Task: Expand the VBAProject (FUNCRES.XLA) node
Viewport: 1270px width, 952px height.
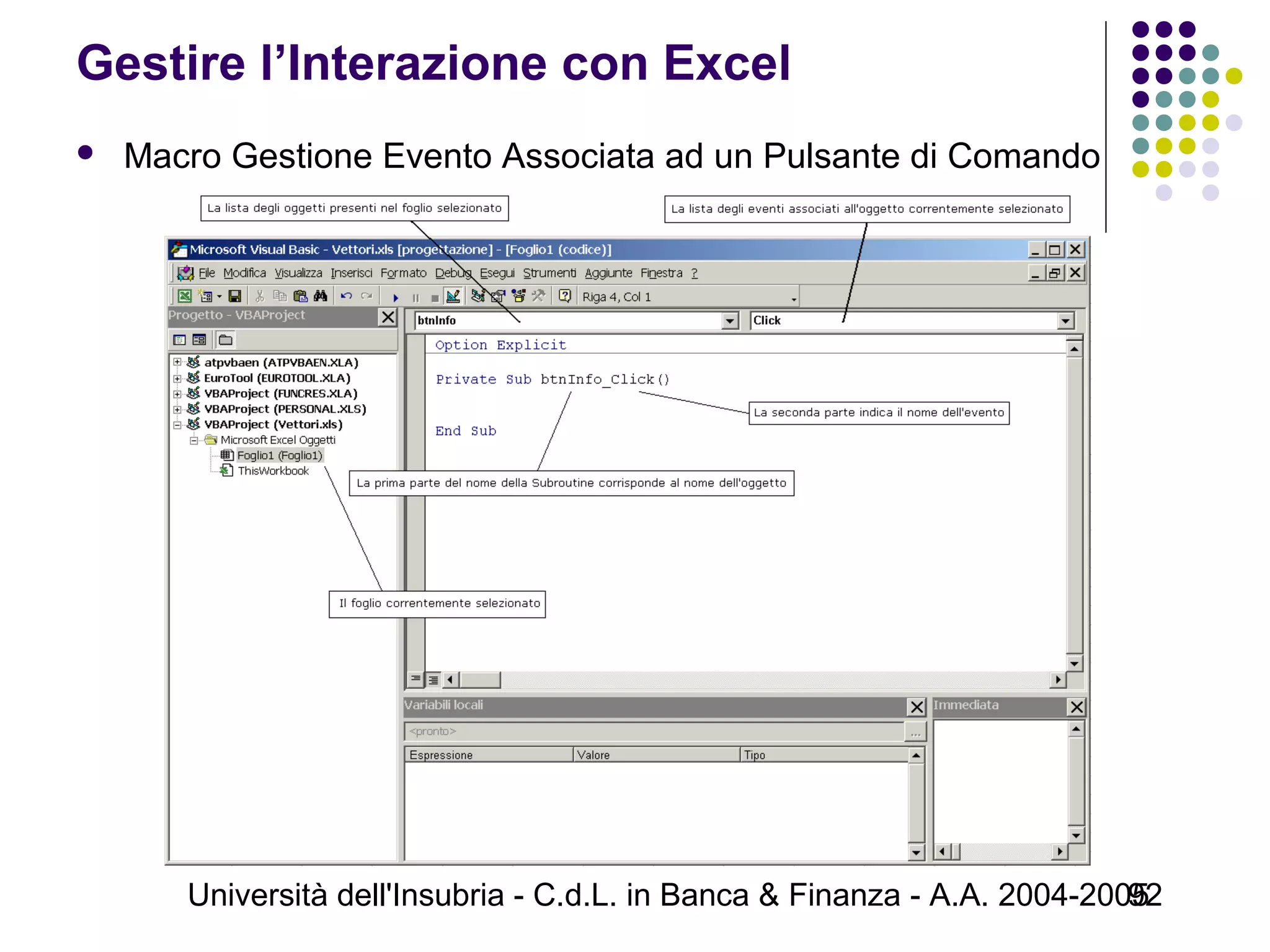Action: tap(177, 393)
